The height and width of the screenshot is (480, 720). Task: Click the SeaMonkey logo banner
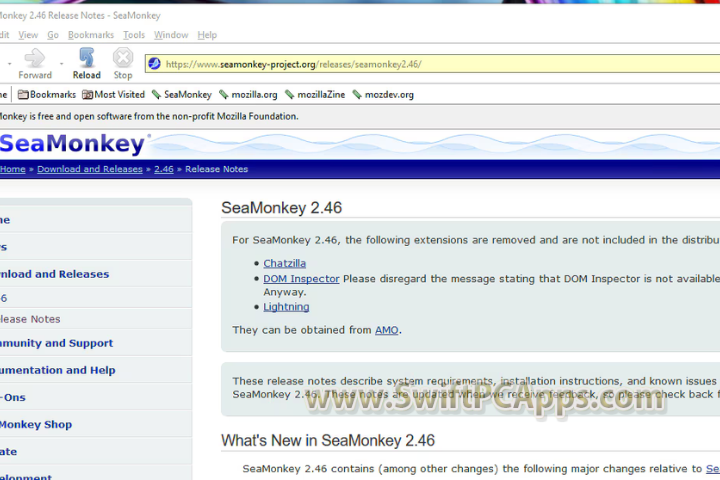(x=73, y=143)
